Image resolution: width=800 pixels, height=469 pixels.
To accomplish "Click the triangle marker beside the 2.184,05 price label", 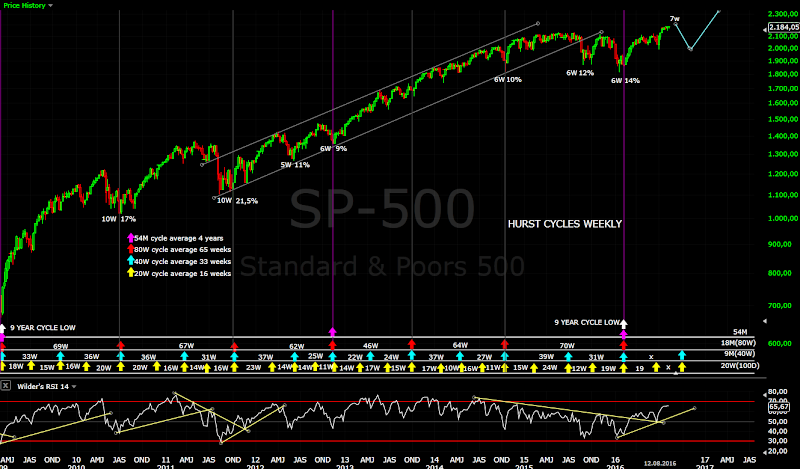I will (x=764, y=30).
